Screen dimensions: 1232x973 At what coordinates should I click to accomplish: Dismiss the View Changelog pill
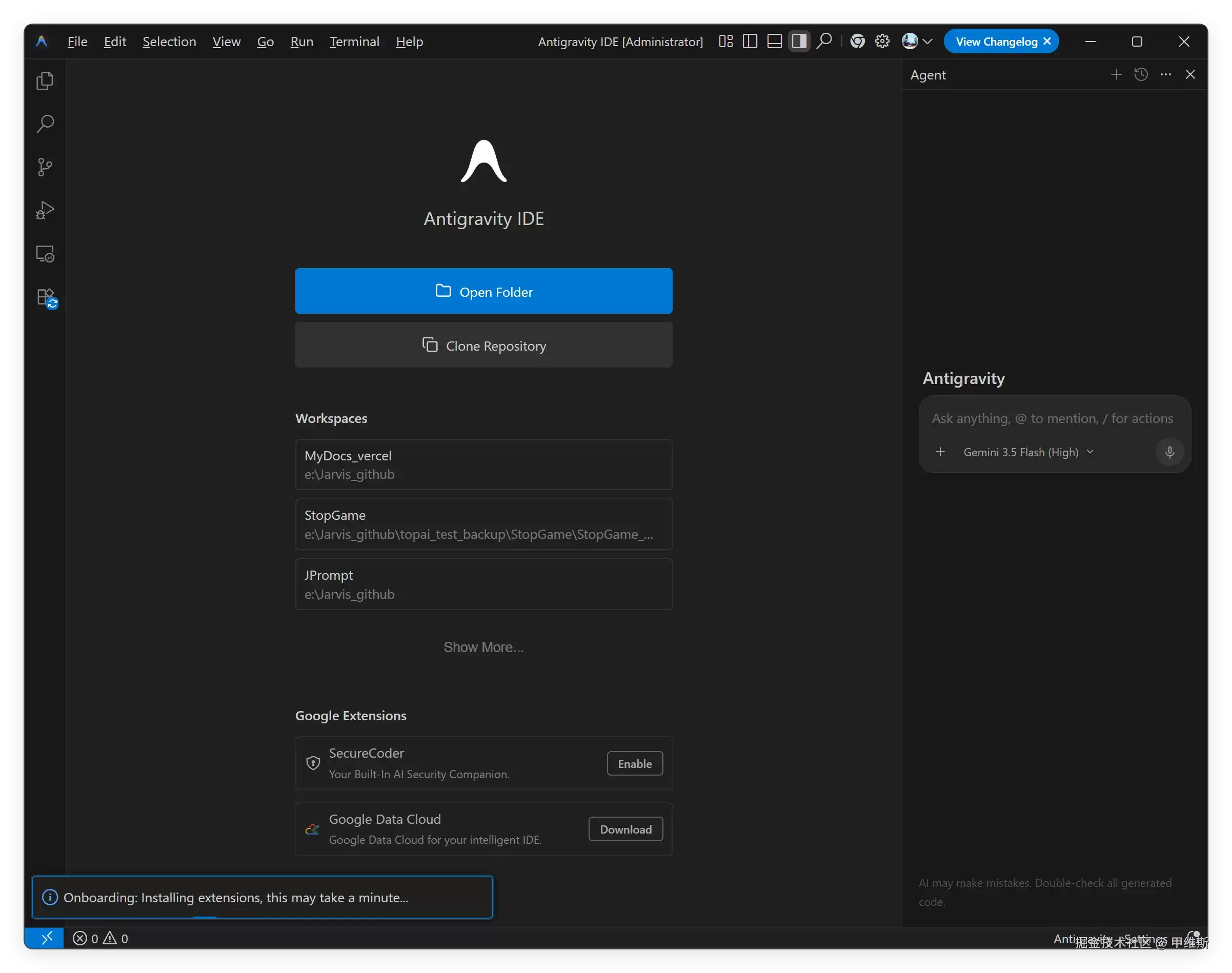(x=1047, y=42)
